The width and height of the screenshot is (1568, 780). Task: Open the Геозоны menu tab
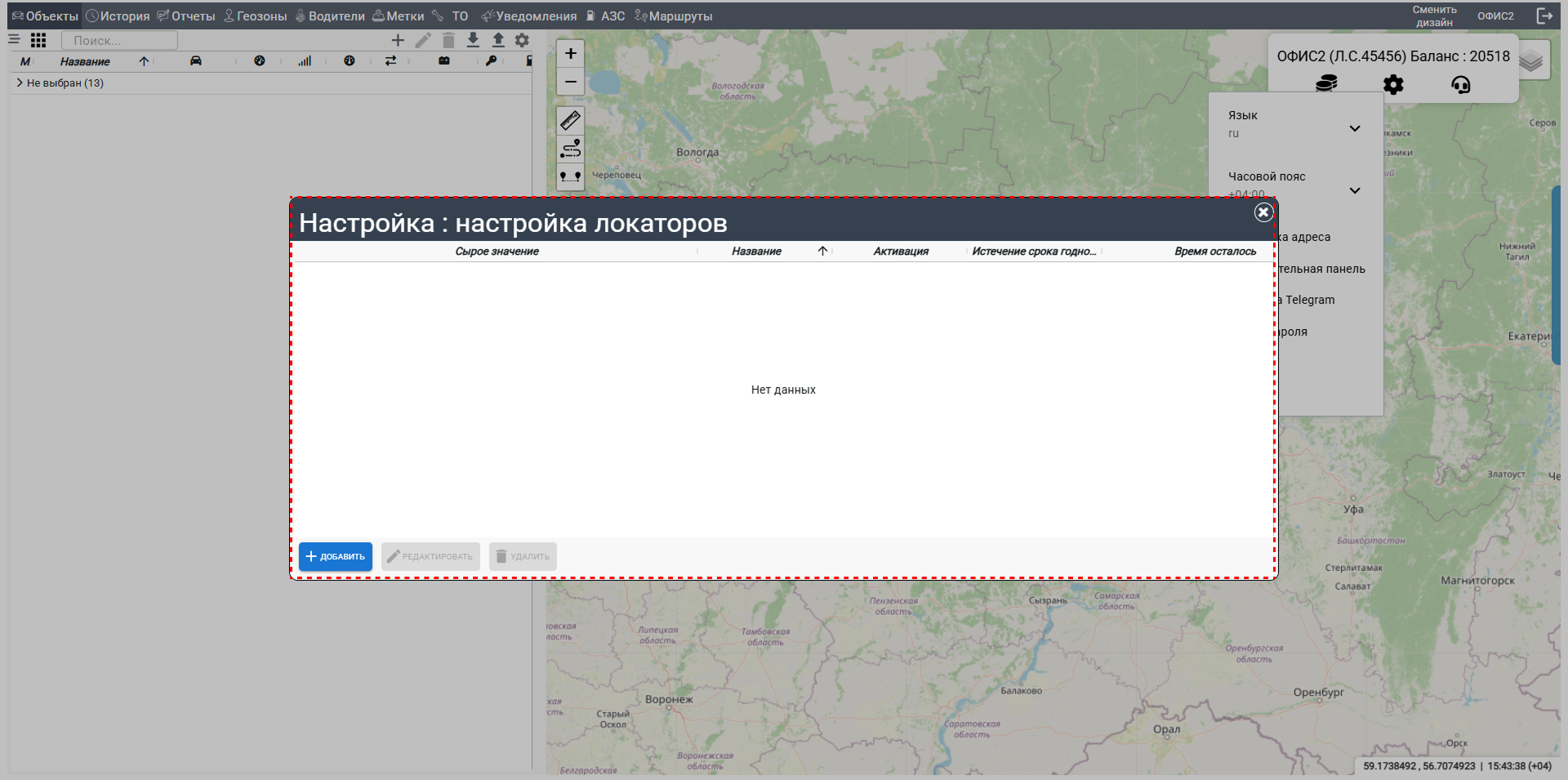255,16
